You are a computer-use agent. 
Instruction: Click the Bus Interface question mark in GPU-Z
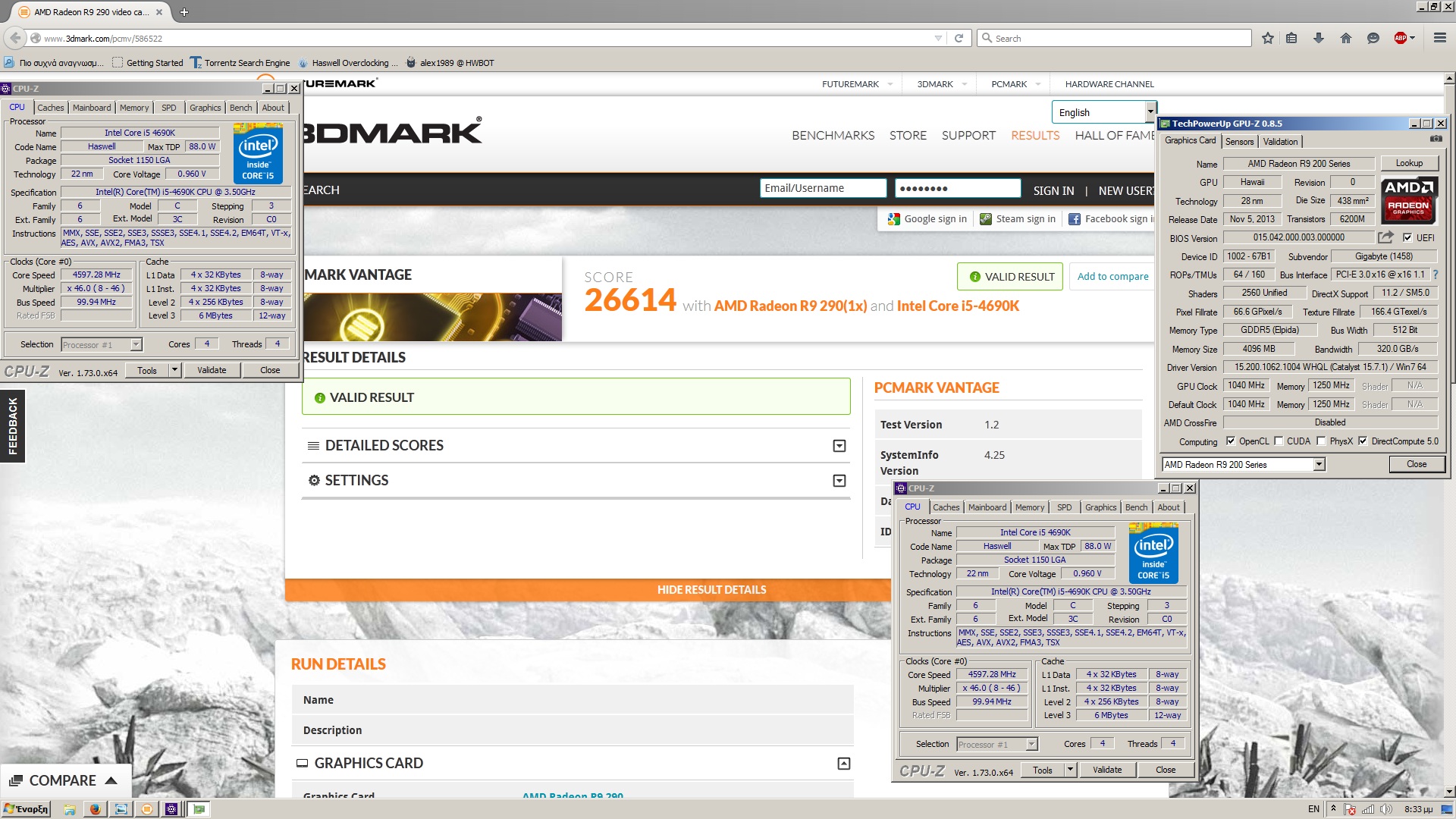tap(1435, 275)
